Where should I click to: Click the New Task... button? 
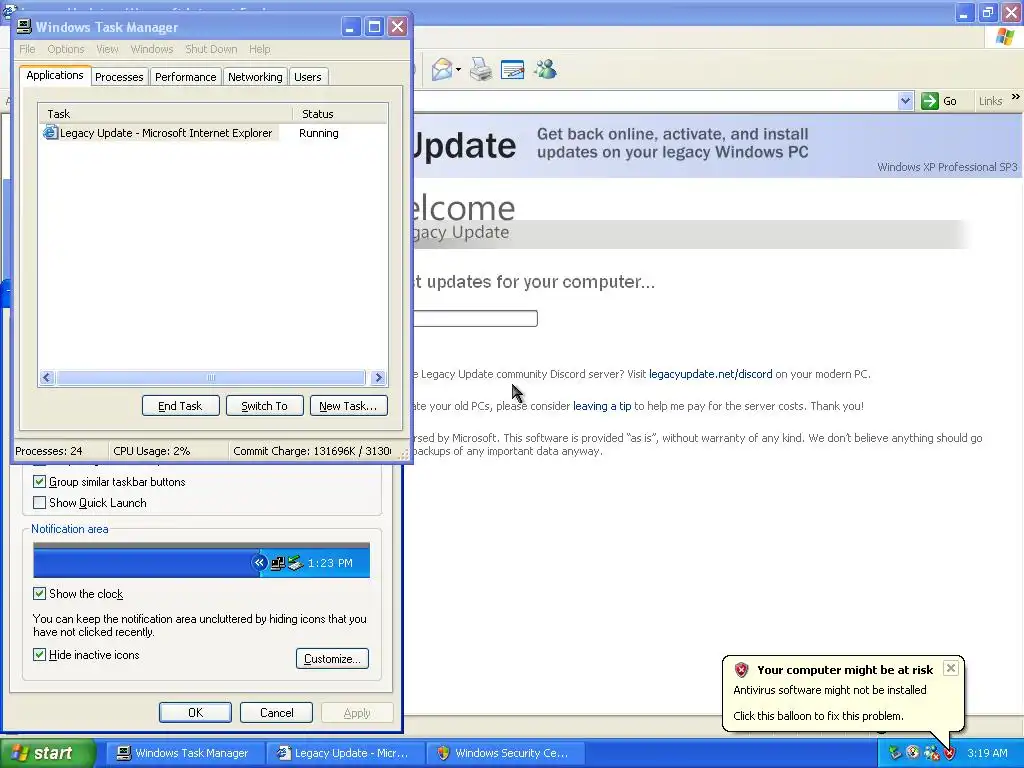point(348,406)
